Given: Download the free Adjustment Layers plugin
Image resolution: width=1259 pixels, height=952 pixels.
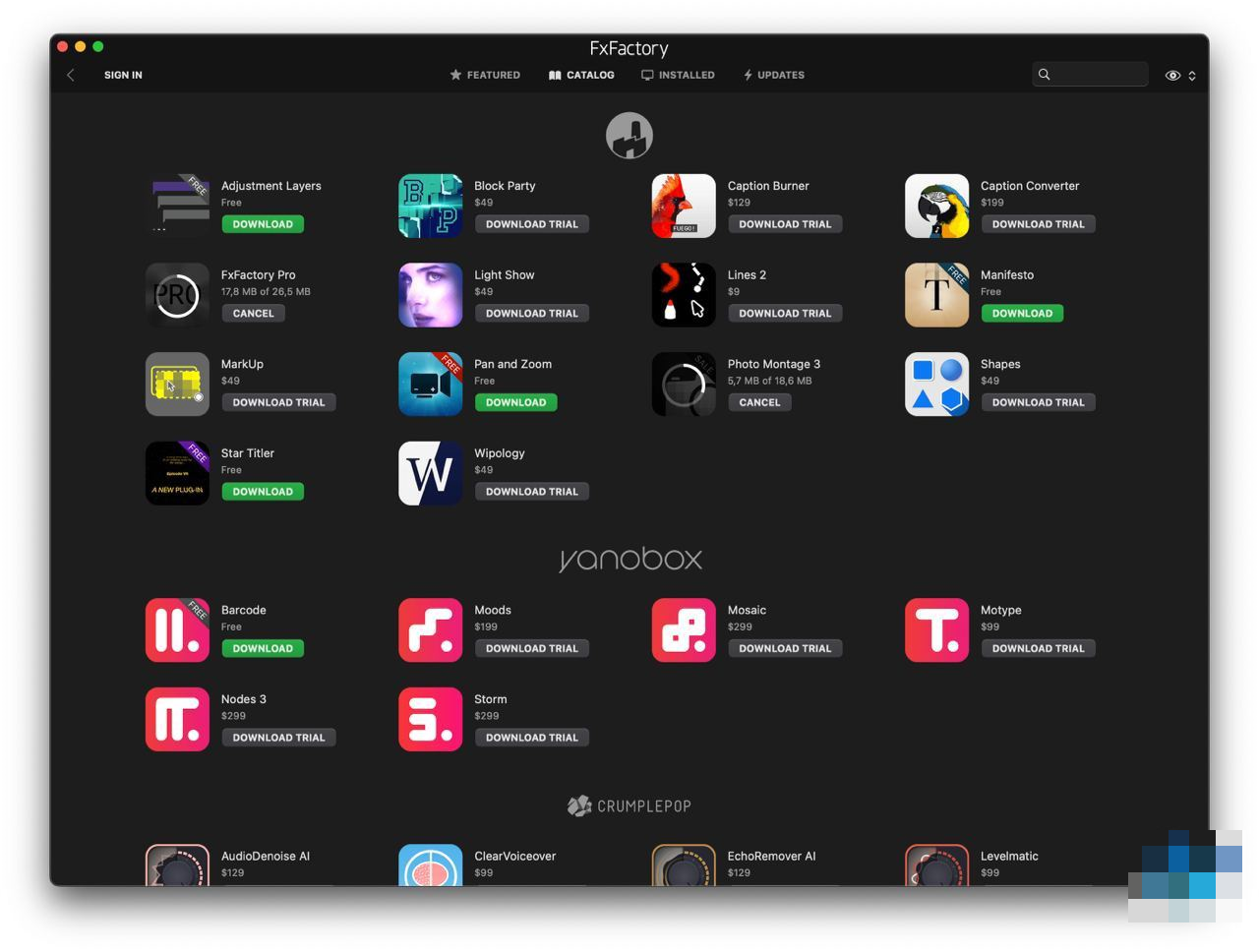Looking at the screenshot, I should pyautogui.click(x=263, y=224).
